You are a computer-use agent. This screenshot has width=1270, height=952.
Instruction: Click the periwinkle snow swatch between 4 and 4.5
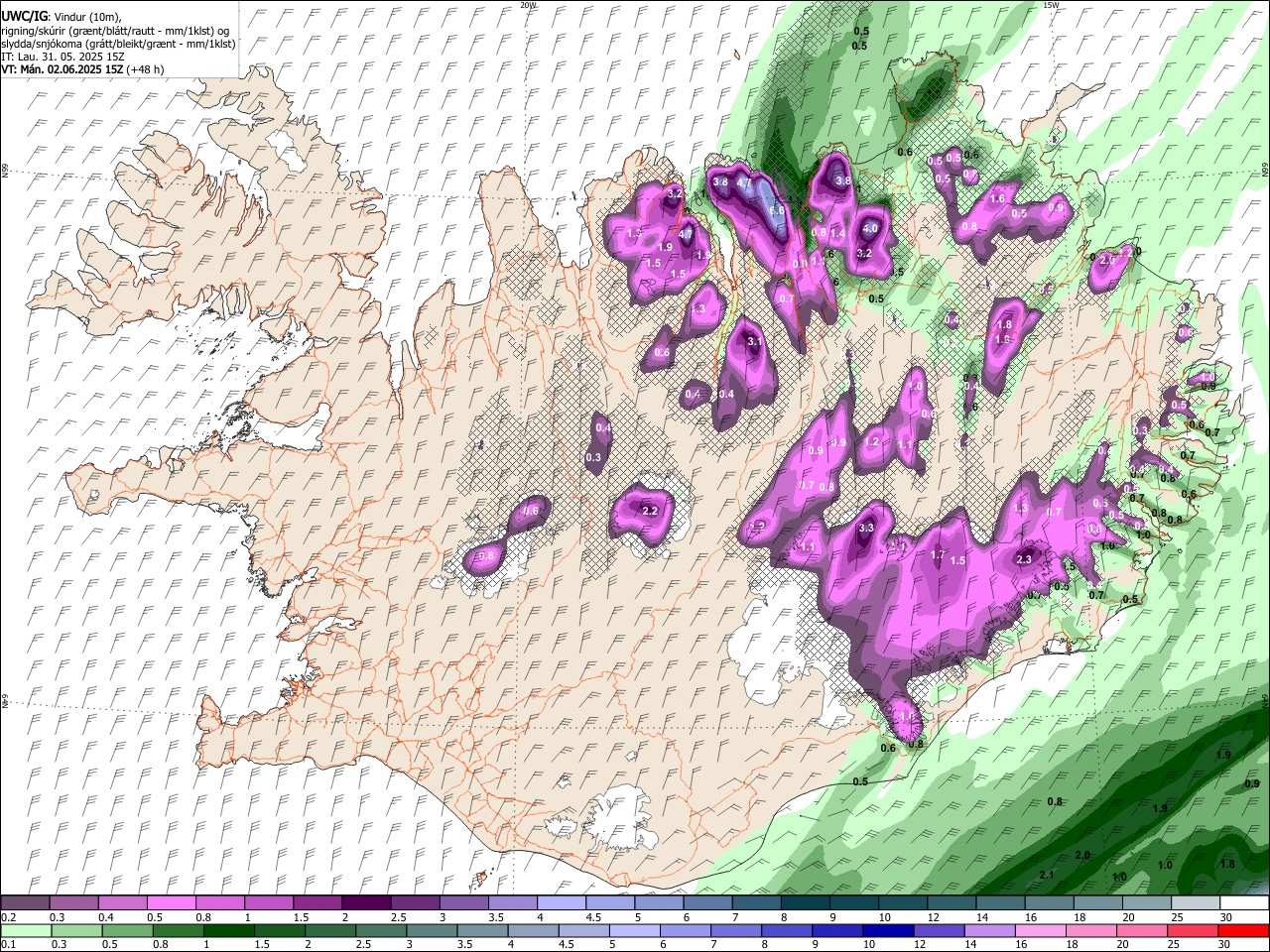coord(561,902)
